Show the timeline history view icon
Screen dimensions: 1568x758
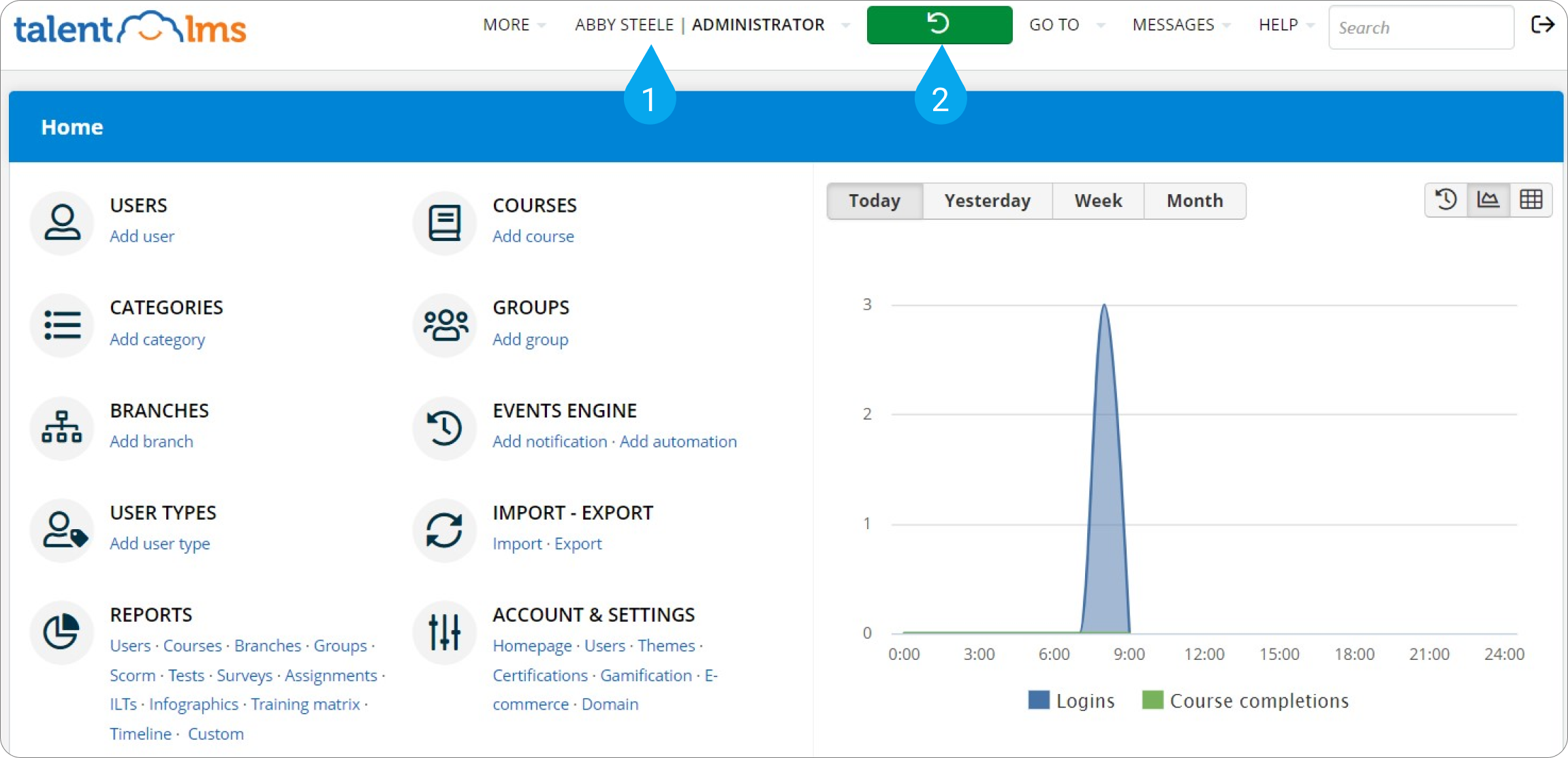(1446, 200)
